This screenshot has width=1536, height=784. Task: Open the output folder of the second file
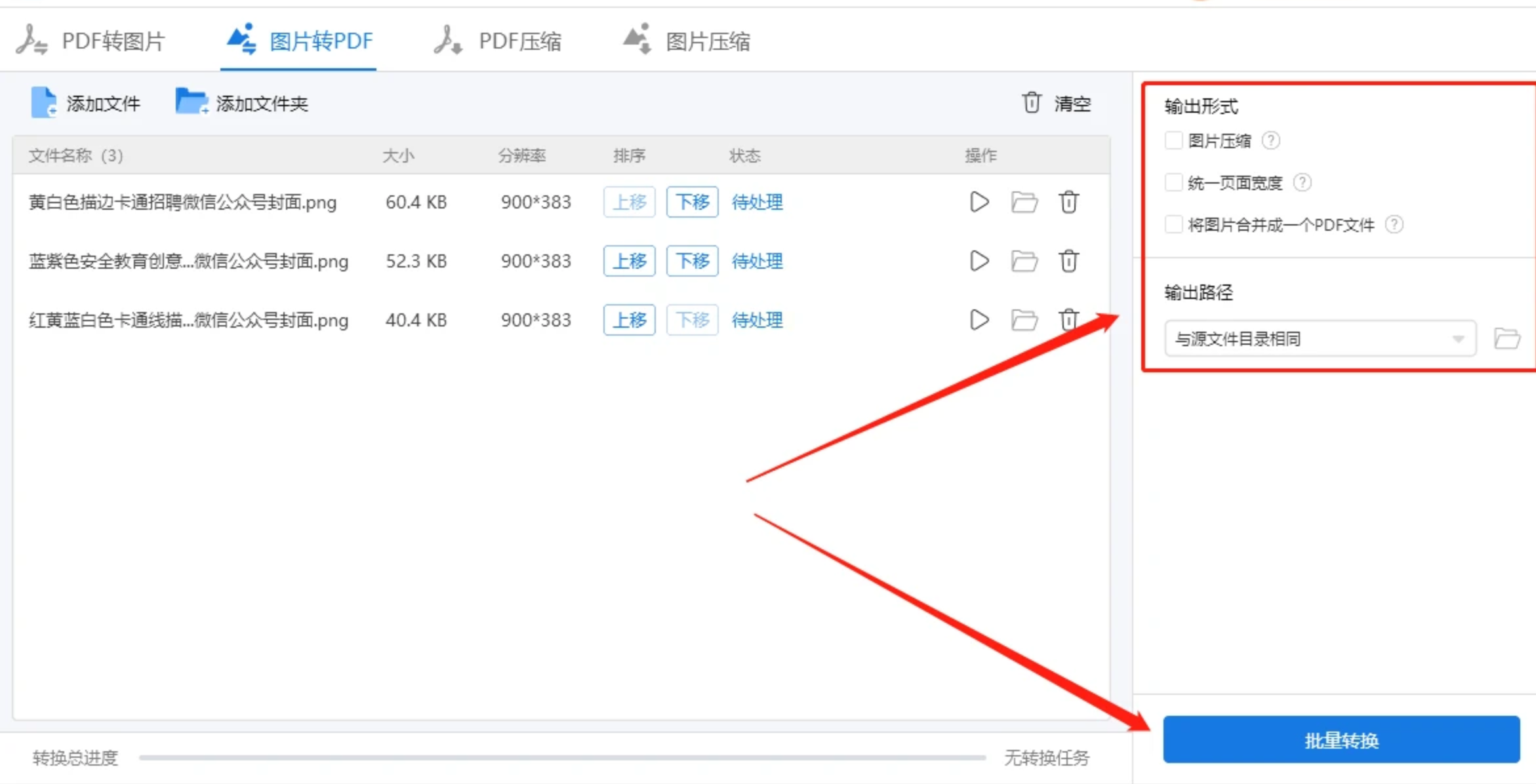[x=1024, y=261]
